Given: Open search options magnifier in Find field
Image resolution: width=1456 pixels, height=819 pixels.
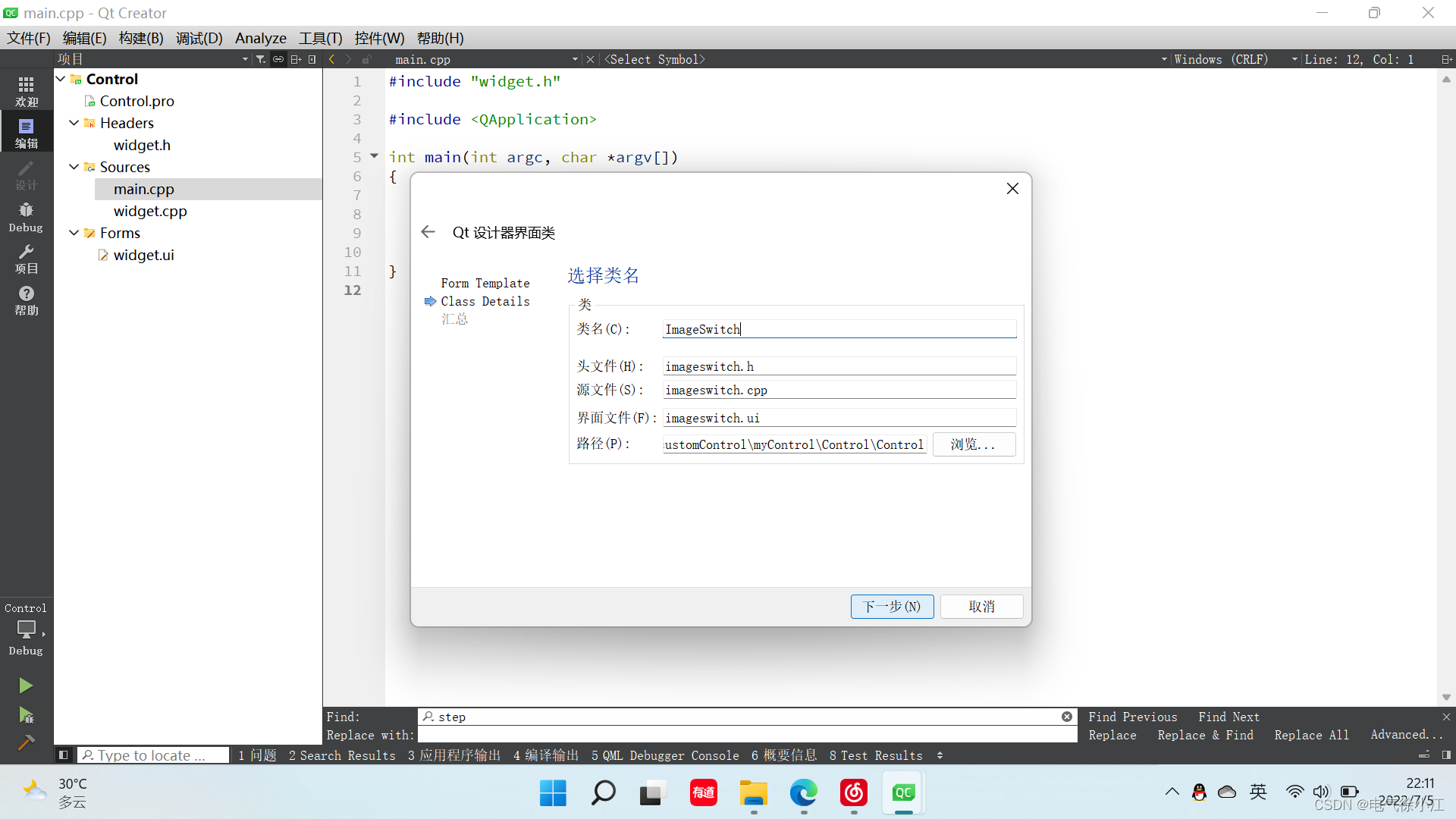Looking at the screenshot, I should 428,717.
